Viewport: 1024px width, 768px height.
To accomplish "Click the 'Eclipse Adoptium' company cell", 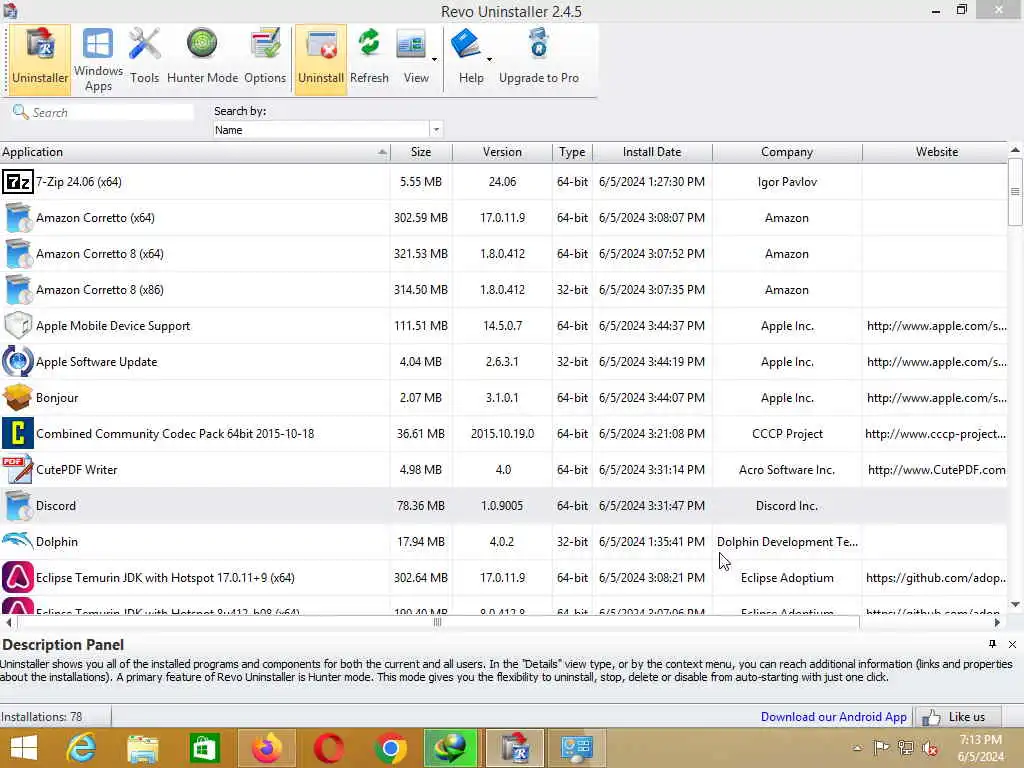I will pos(787,577).
